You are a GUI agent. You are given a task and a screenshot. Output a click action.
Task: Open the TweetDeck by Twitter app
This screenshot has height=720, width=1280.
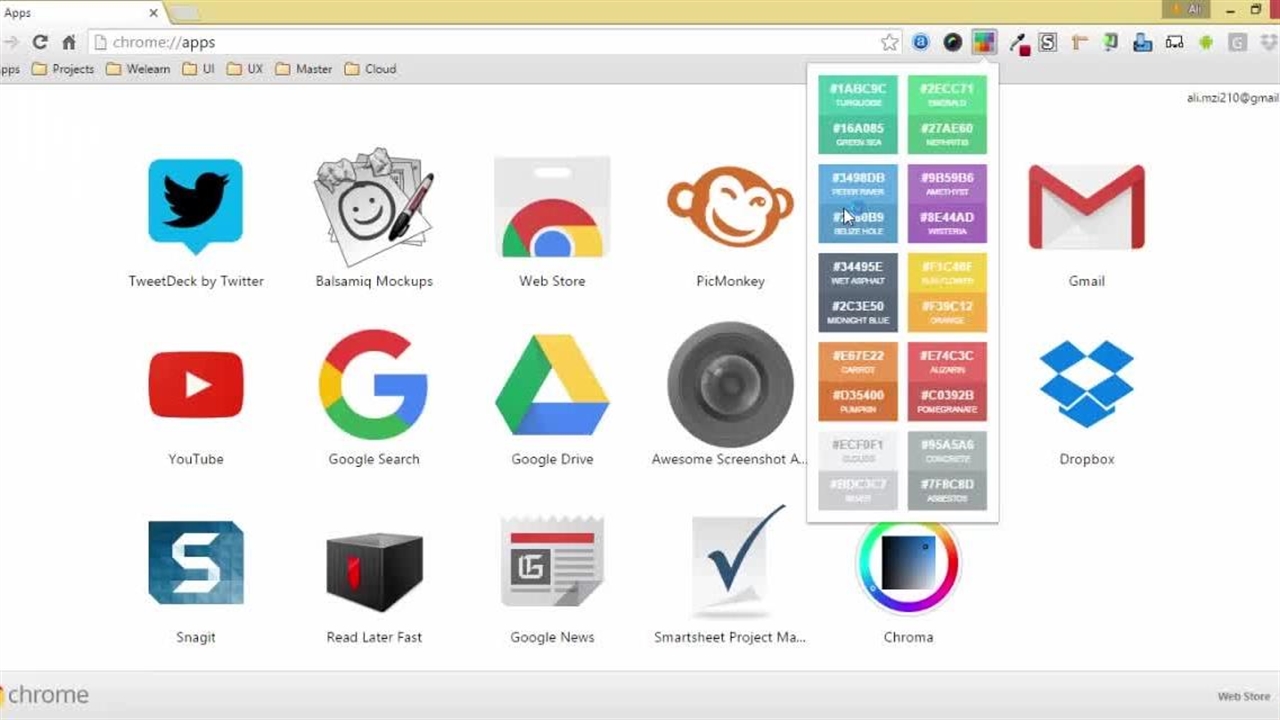click(196, 207)
